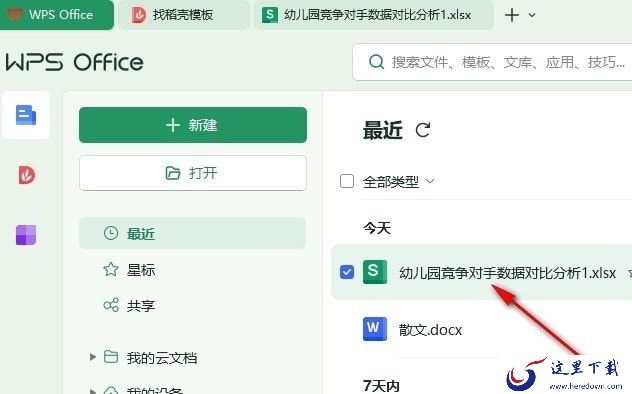The image size is (632, 394).
Task: Select 最近 in the left navigation
Action: coord(193,233)
